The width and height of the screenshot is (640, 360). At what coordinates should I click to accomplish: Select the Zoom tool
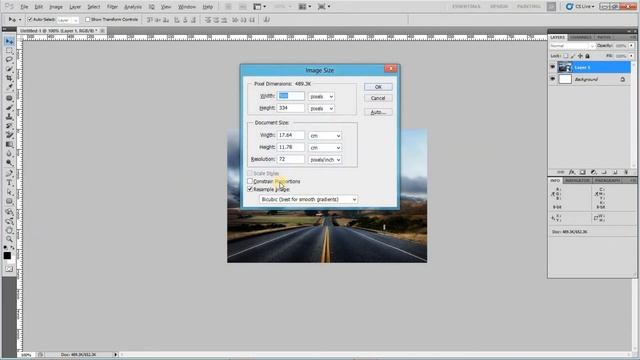coord(9,240)
